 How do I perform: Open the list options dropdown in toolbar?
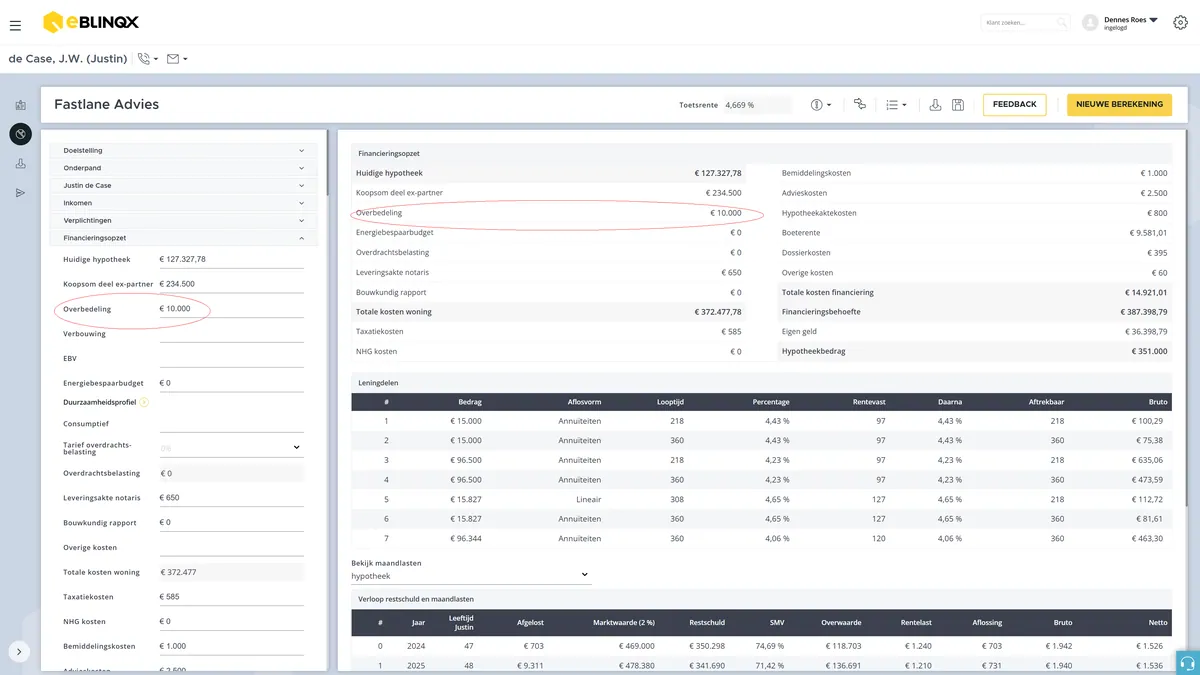point(896,104)
